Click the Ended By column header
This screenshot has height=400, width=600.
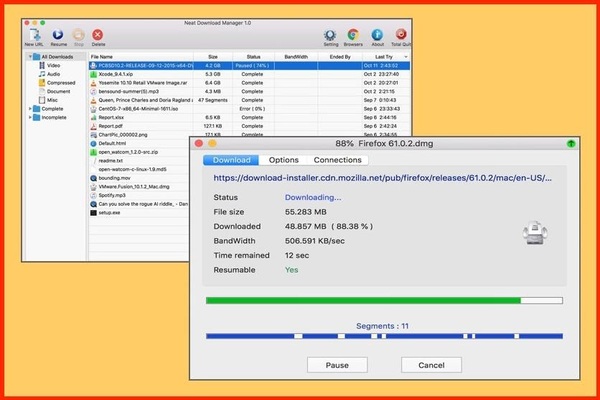click(340, 57)
